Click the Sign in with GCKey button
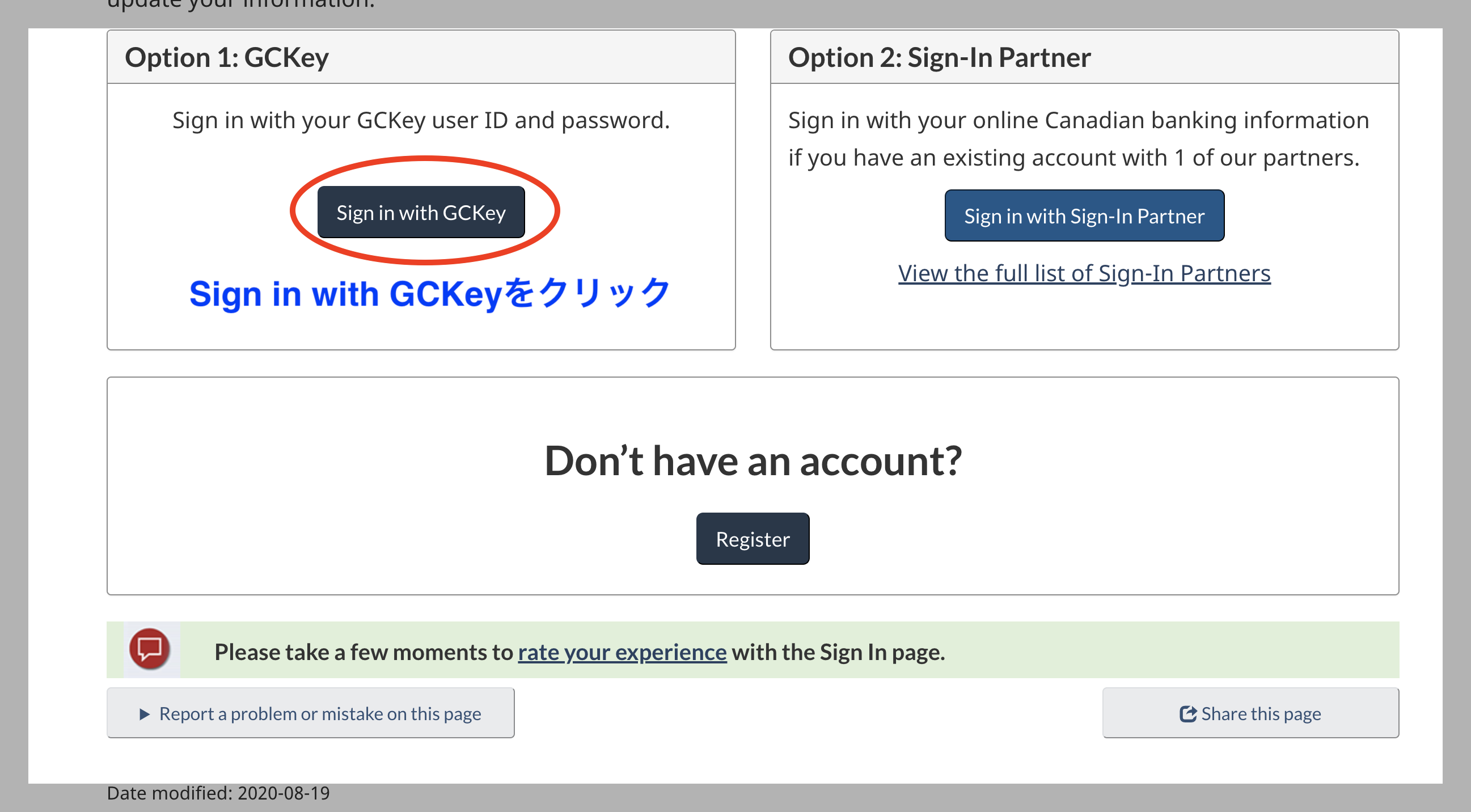Viewport: 1471px width, 812px height. pyautogui.click(x=421, y=212)
